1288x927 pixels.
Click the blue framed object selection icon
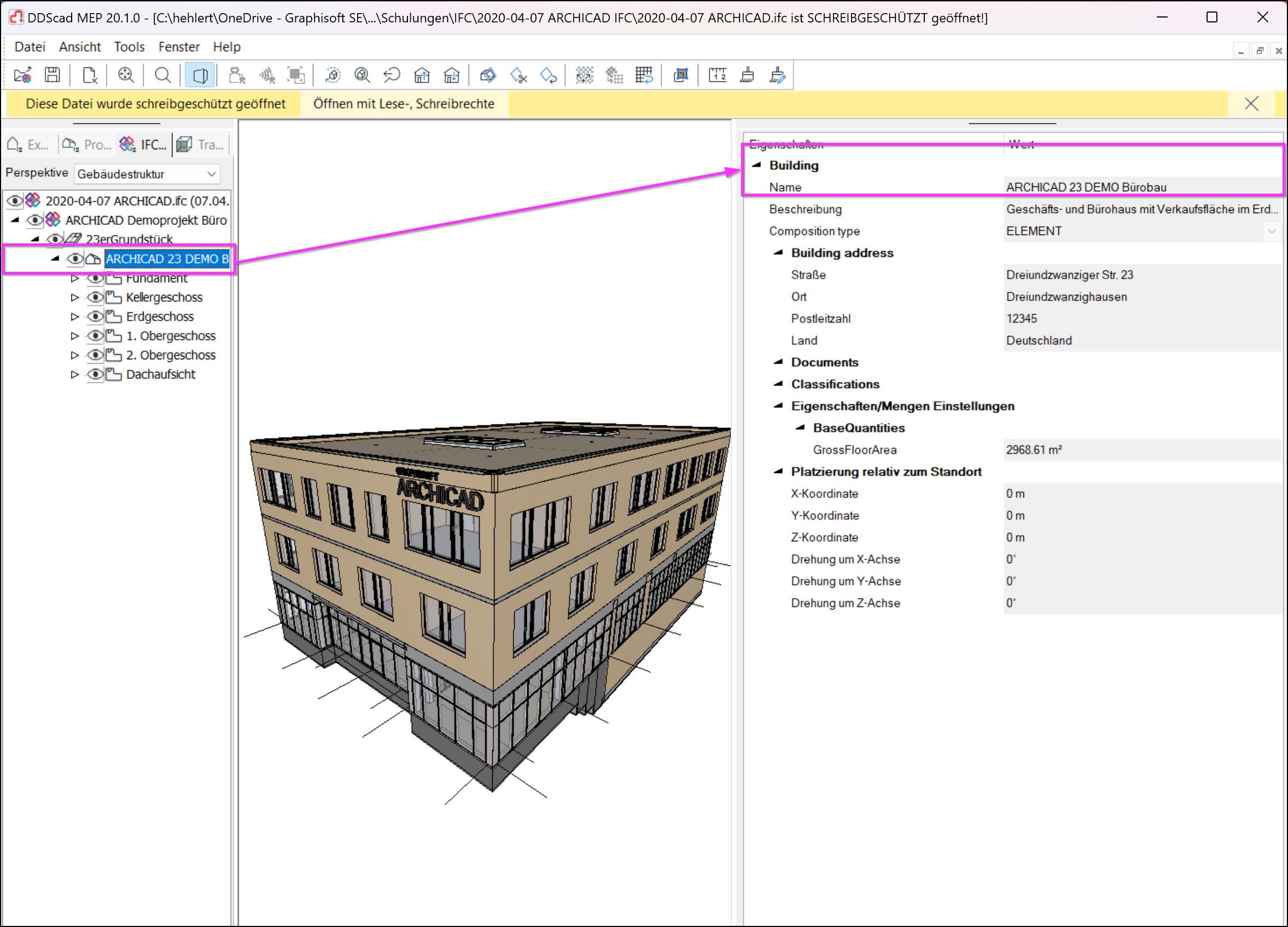pyautogui.click(x=681, y=75)
